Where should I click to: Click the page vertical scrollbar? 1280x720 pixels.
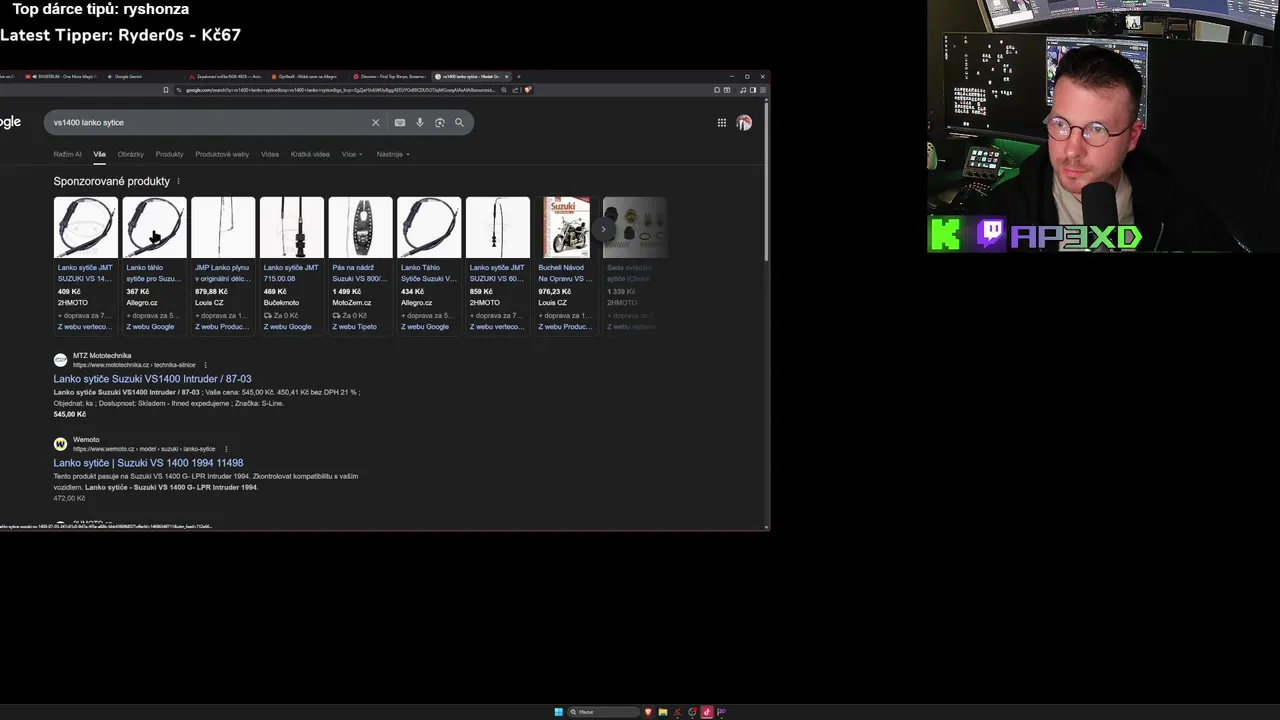(766, 180)
